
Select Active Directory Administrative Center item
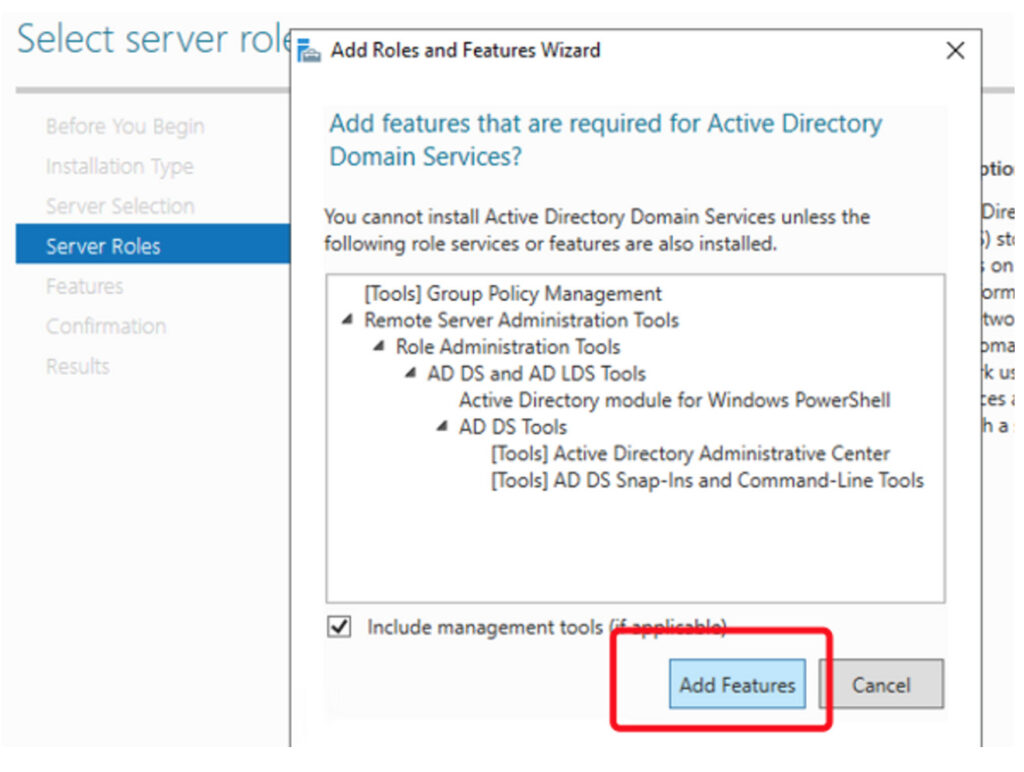click(x=690, y=454)
